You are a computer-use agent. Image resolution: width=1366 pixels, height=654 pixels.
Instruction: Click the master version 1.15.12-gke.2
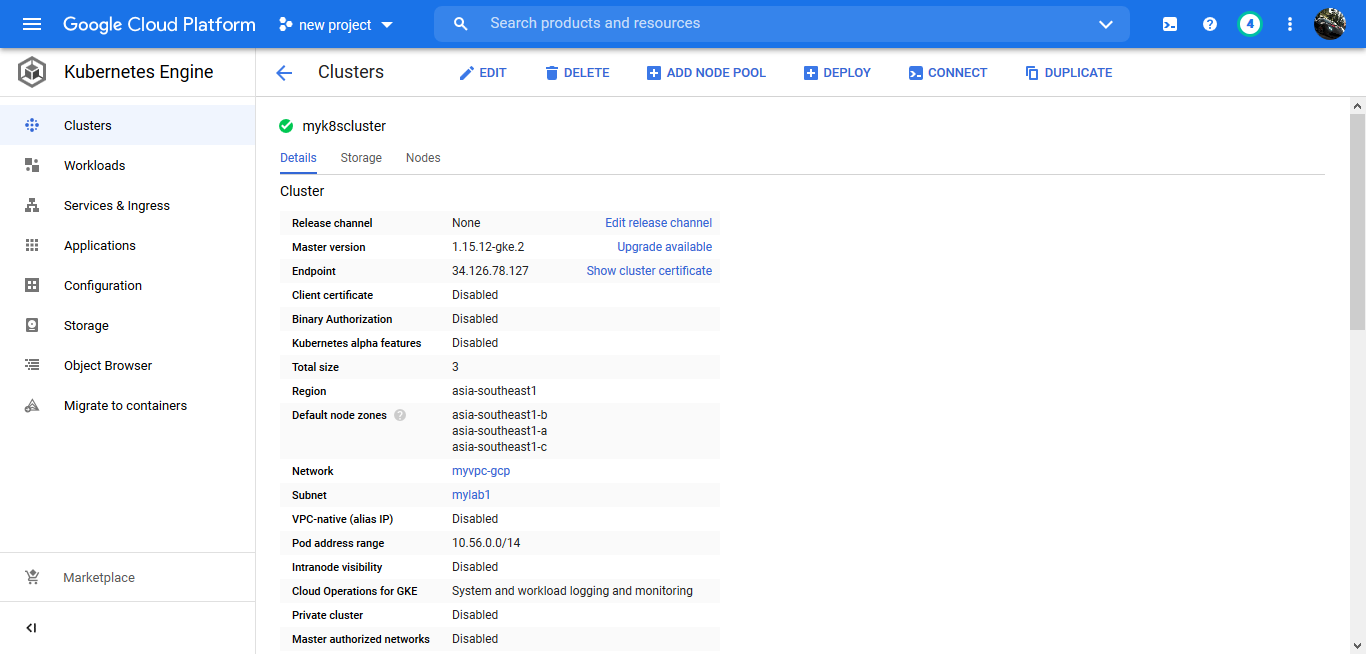click(x=488, y=247)
